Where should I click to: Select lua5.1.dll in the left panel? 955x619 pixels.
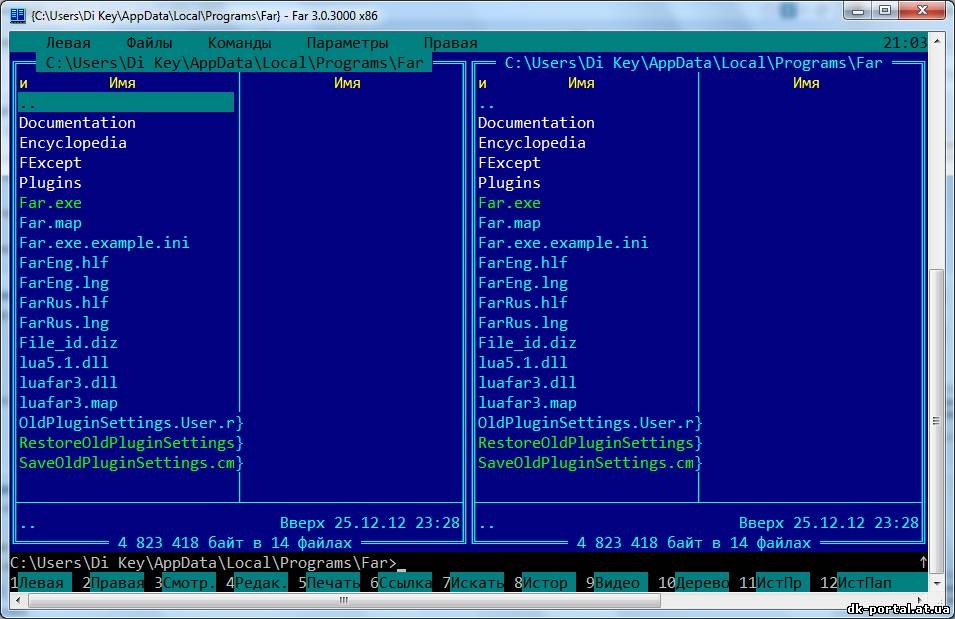[64, 363]
